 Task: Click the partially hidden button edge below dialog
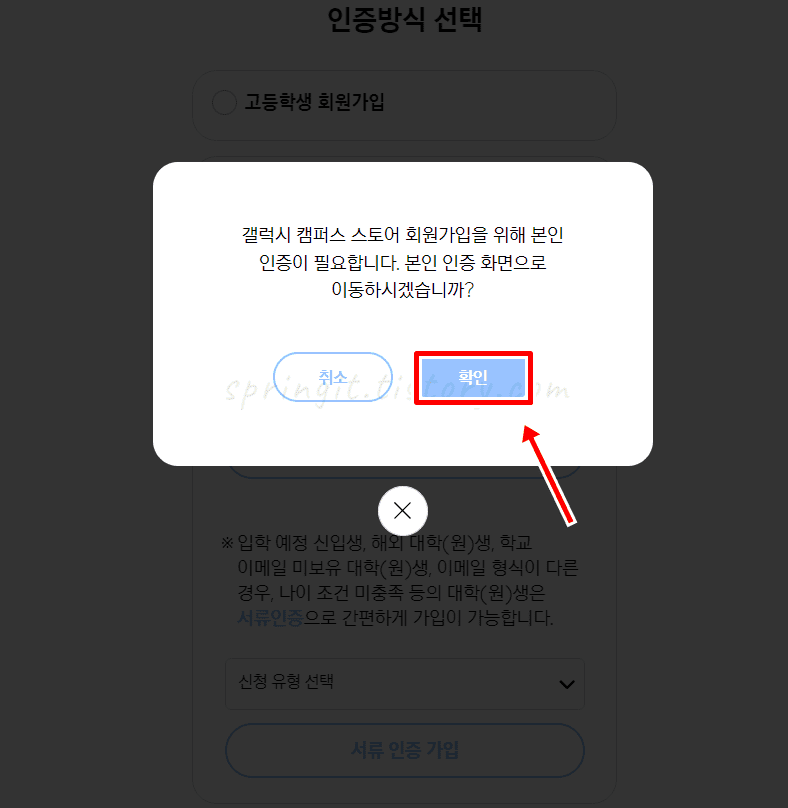pos(405,472)
